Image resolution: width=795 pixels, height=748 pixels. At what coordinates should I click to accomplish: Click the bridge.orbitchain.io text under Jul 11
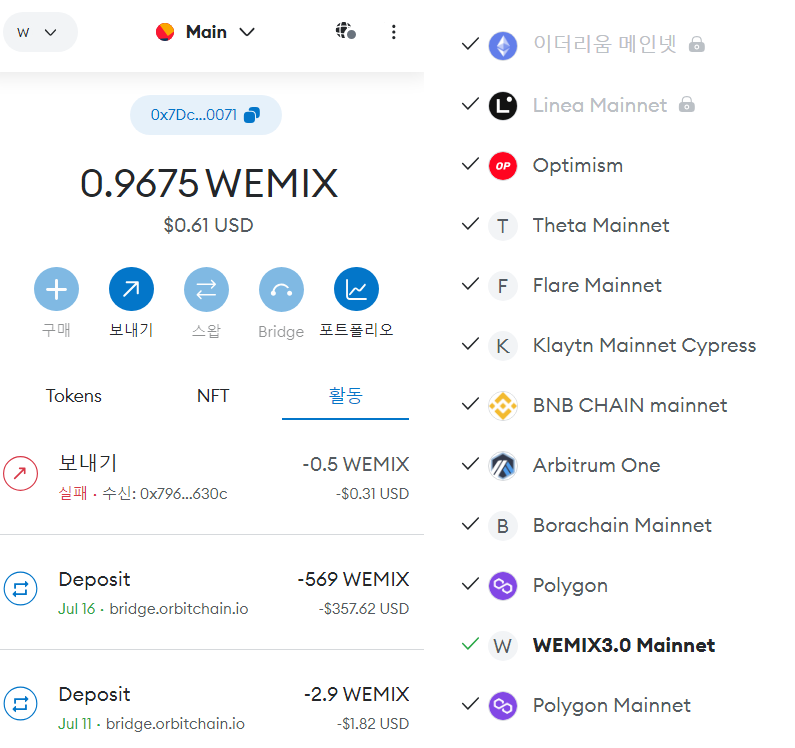175,724
